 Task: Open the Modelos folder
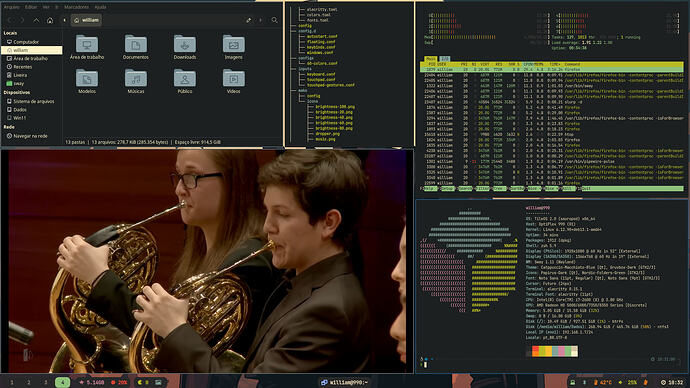pos(87,81)
